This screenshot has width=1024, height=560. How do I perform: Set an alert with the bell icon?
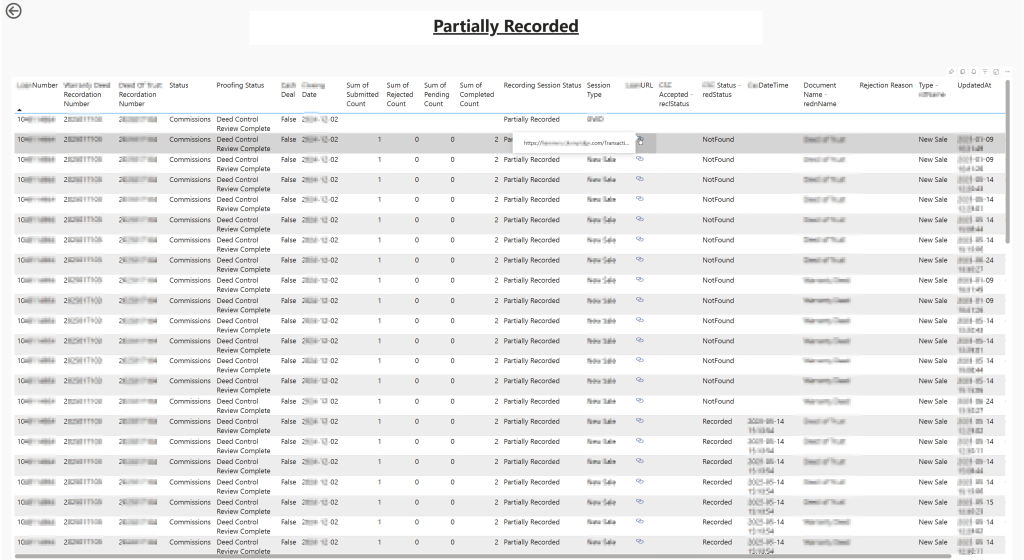coord(974,72)
